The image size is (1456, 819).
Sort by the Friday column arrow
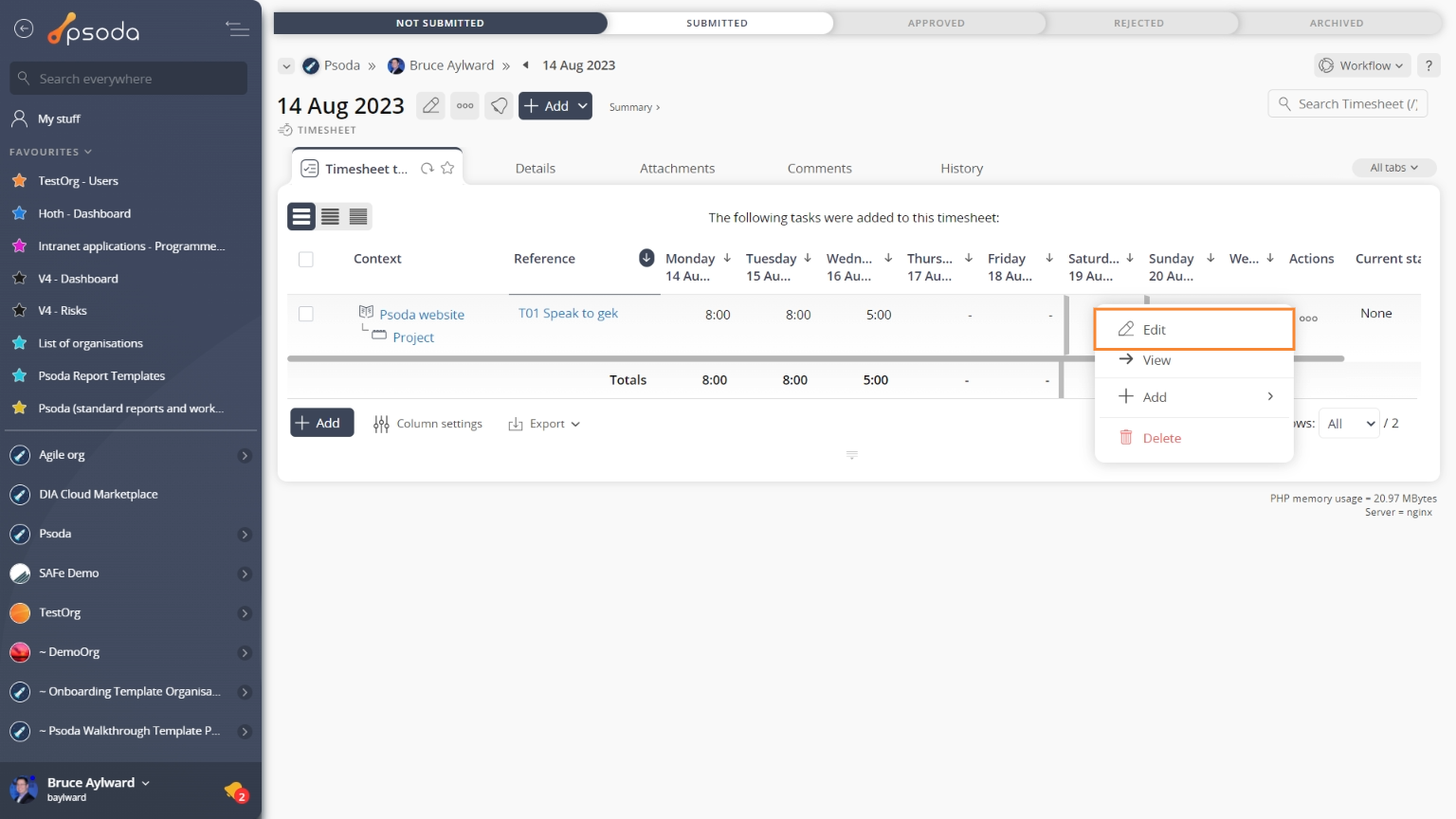pos(1049,258)
